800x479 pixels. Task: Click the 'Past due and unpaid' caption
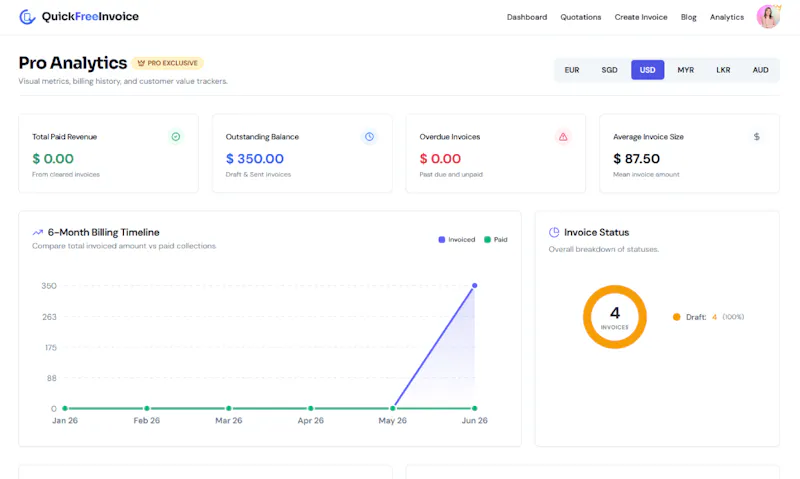pos(451,174)
